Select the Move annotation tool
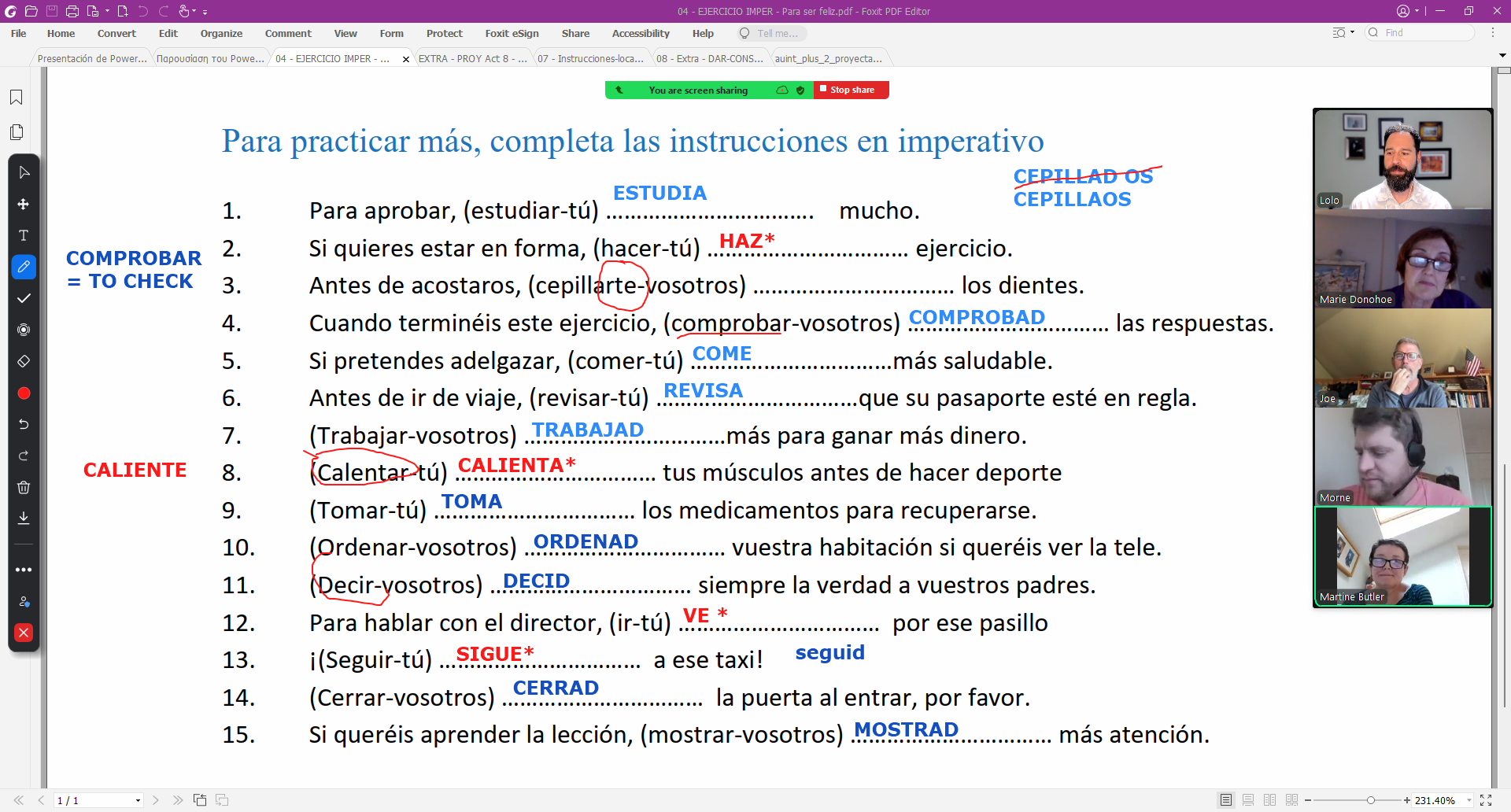The image size is (1511, 812). (24, 204)
